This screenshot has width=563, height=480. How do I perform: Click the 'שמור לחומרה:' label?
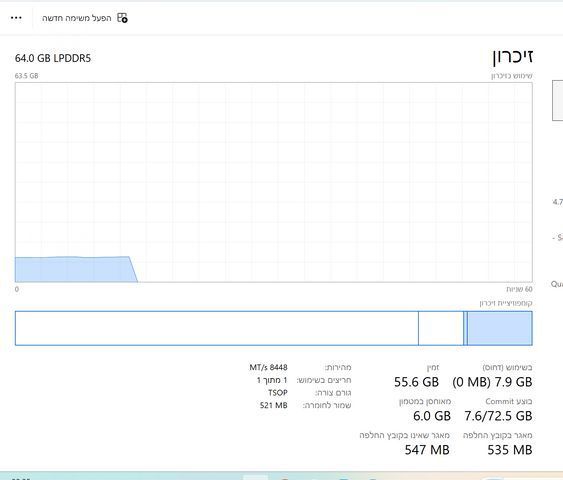pyautogui.click(x=327, y=405)
